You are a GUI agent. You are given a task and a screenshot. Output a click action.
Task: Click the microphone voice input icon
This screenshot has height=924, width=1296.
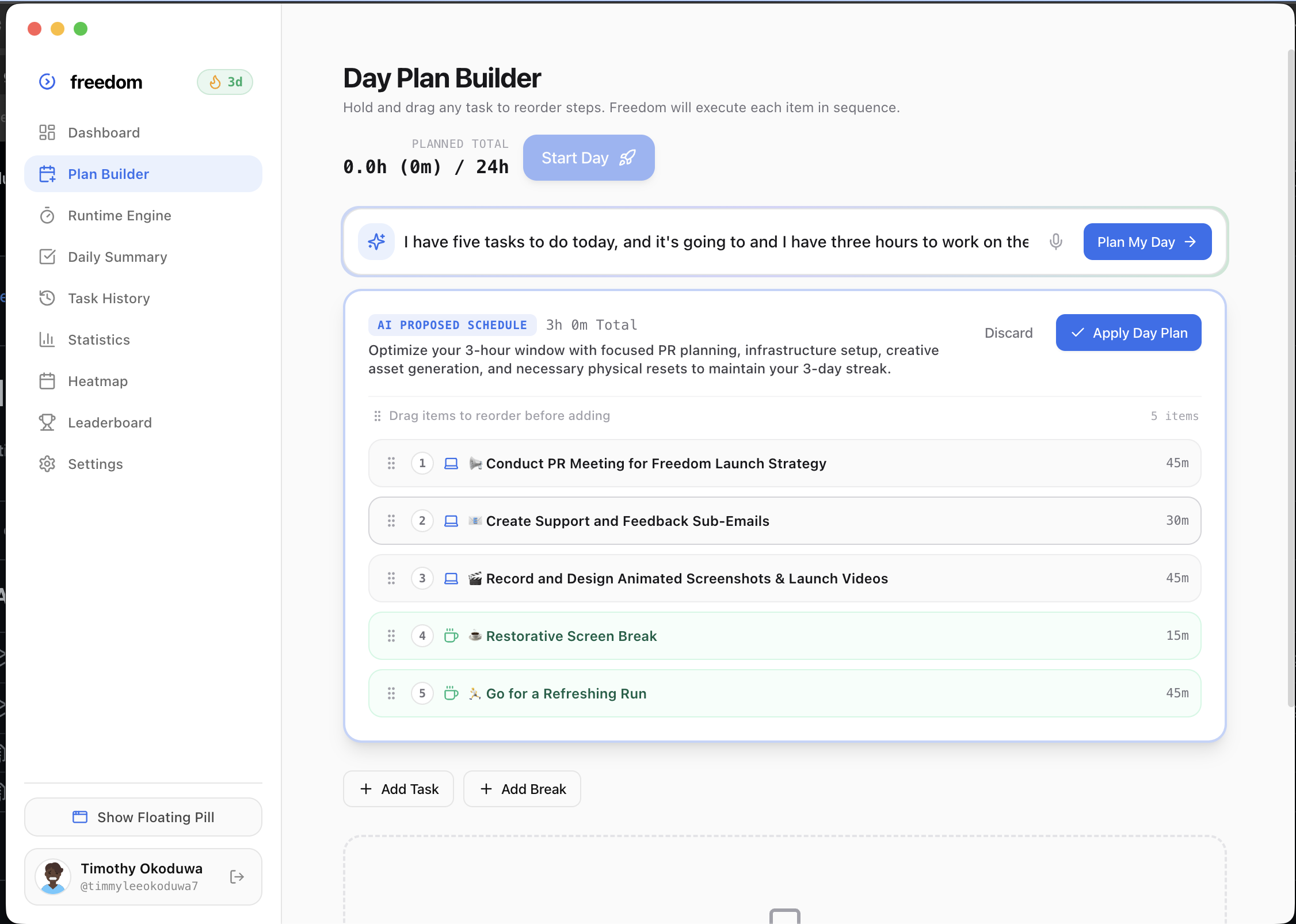[x=1055, y=242]
